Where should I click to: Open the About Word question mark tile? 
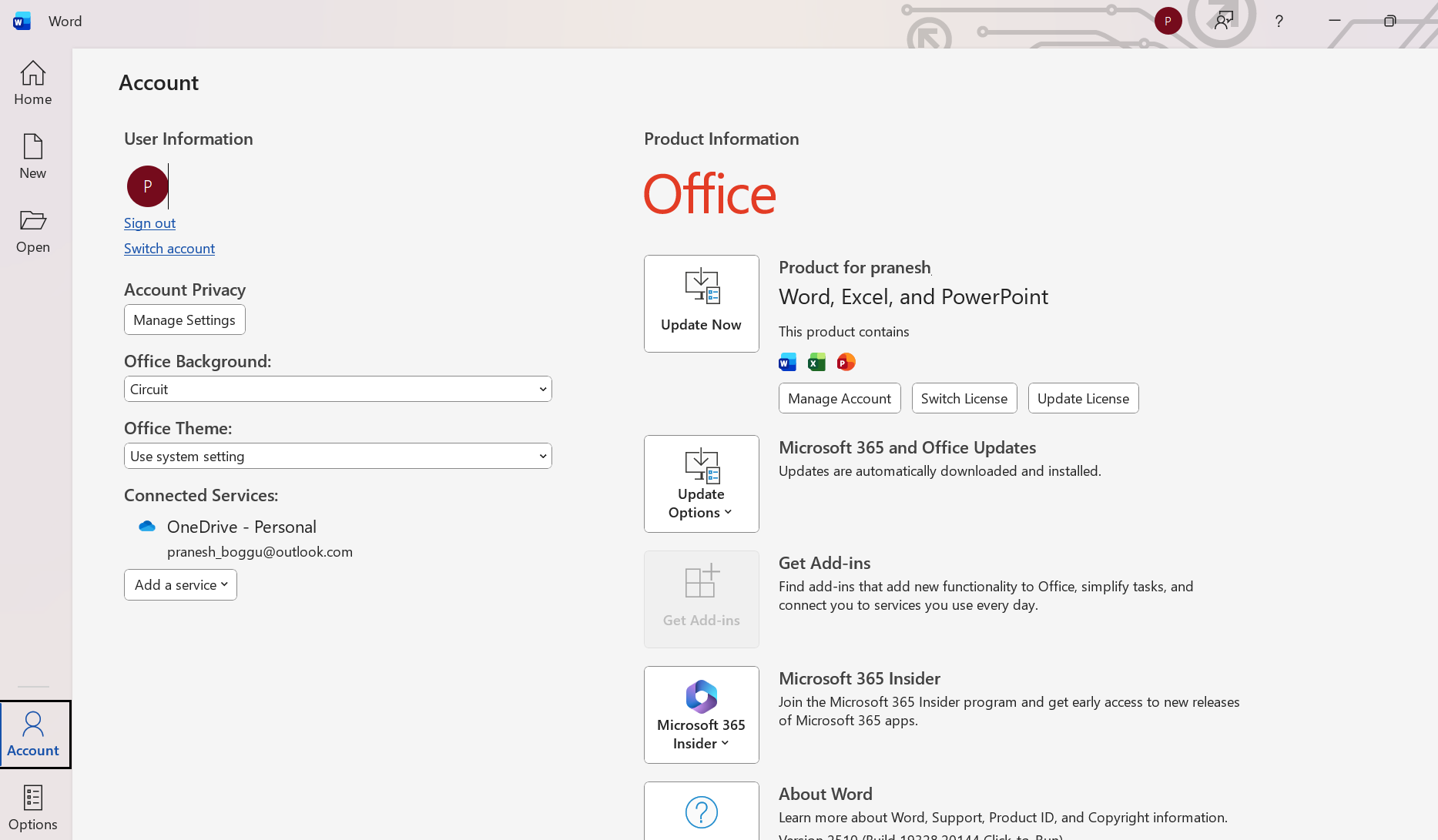tap(702, 811)
